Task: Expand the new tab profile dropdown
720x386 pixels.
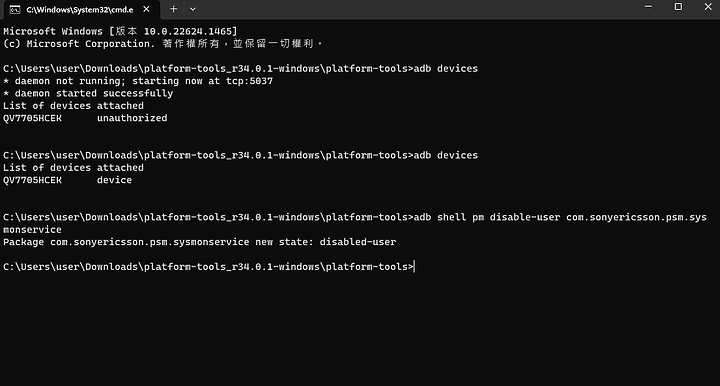Action: click(193, 9)
